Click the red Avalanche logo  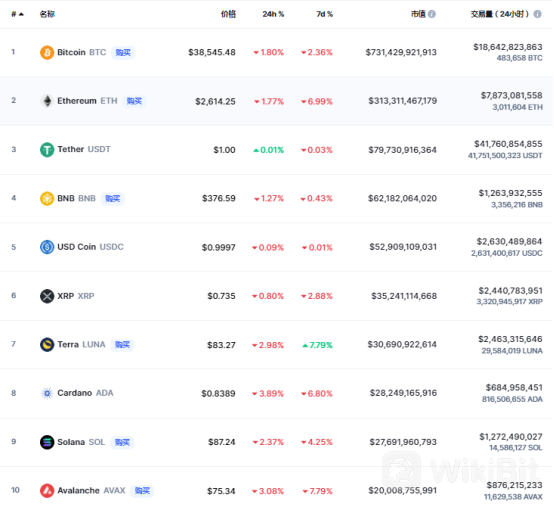[x=47, y=490]
